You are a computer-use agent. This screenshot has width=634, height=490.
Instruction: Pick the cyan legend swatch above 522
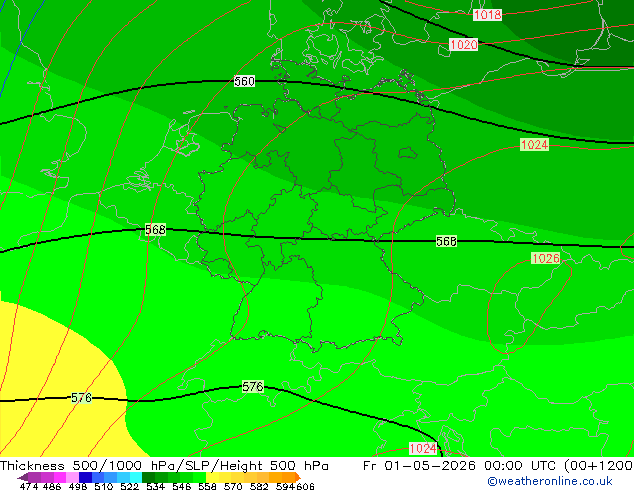click(136, 477)
